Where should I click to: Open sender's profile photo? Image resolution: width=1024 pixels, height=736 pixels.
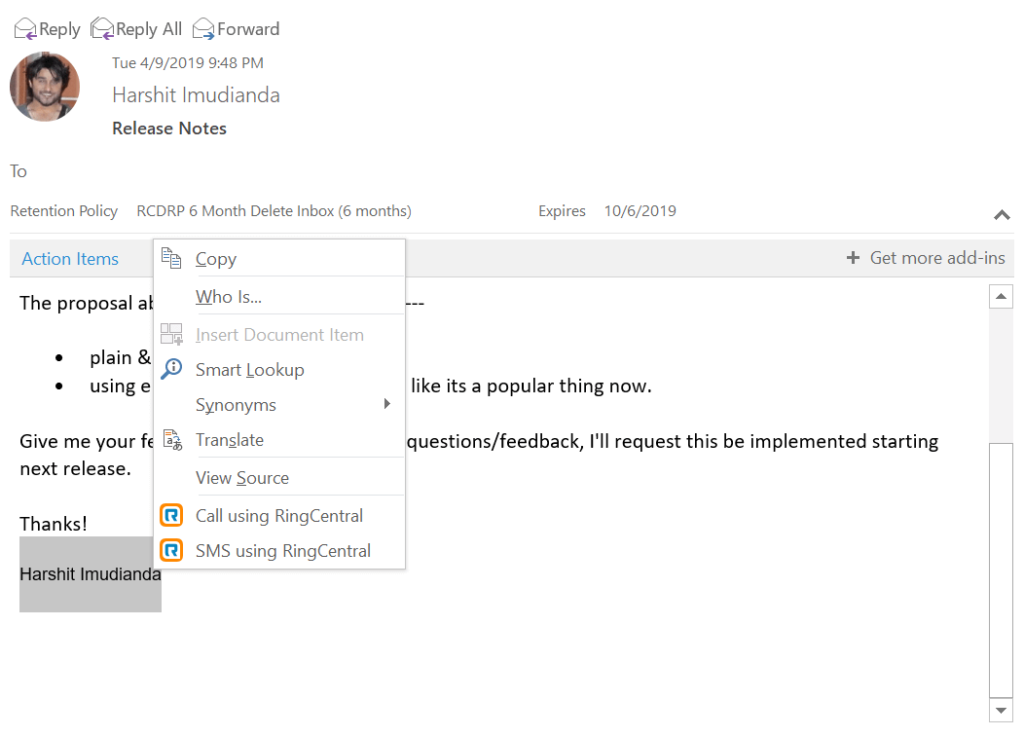pyautogui.click(x=45, y=87)
